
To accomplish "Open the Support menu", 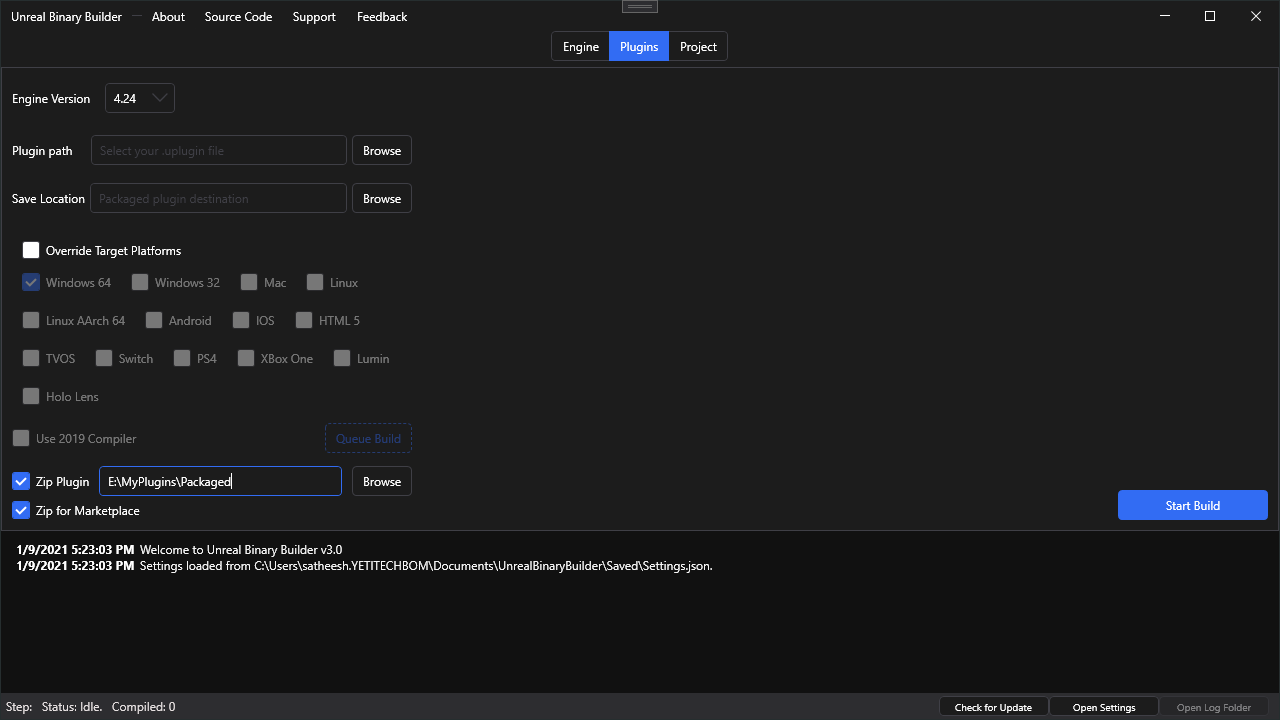I will [x=314, y=17].
